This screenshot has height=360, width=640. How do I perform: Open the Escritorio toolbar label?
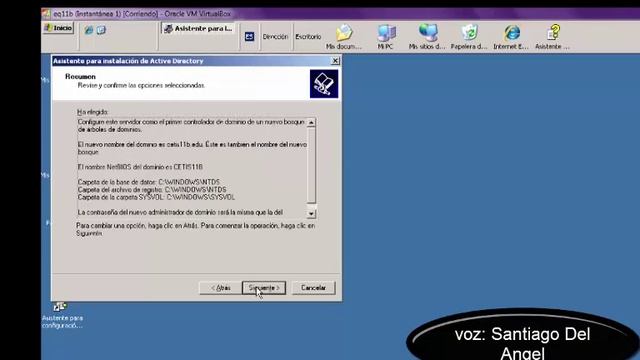pos(308,37)
